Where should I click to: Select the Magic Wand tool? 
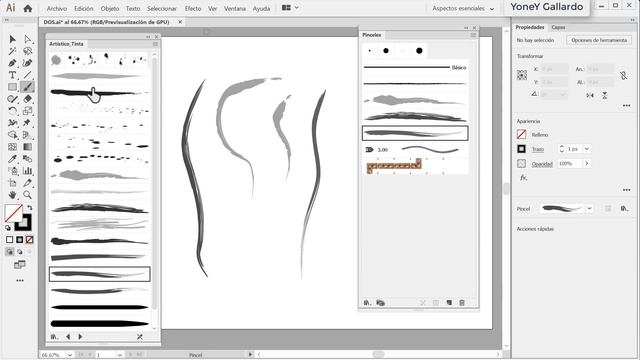[x=12, y=51]
